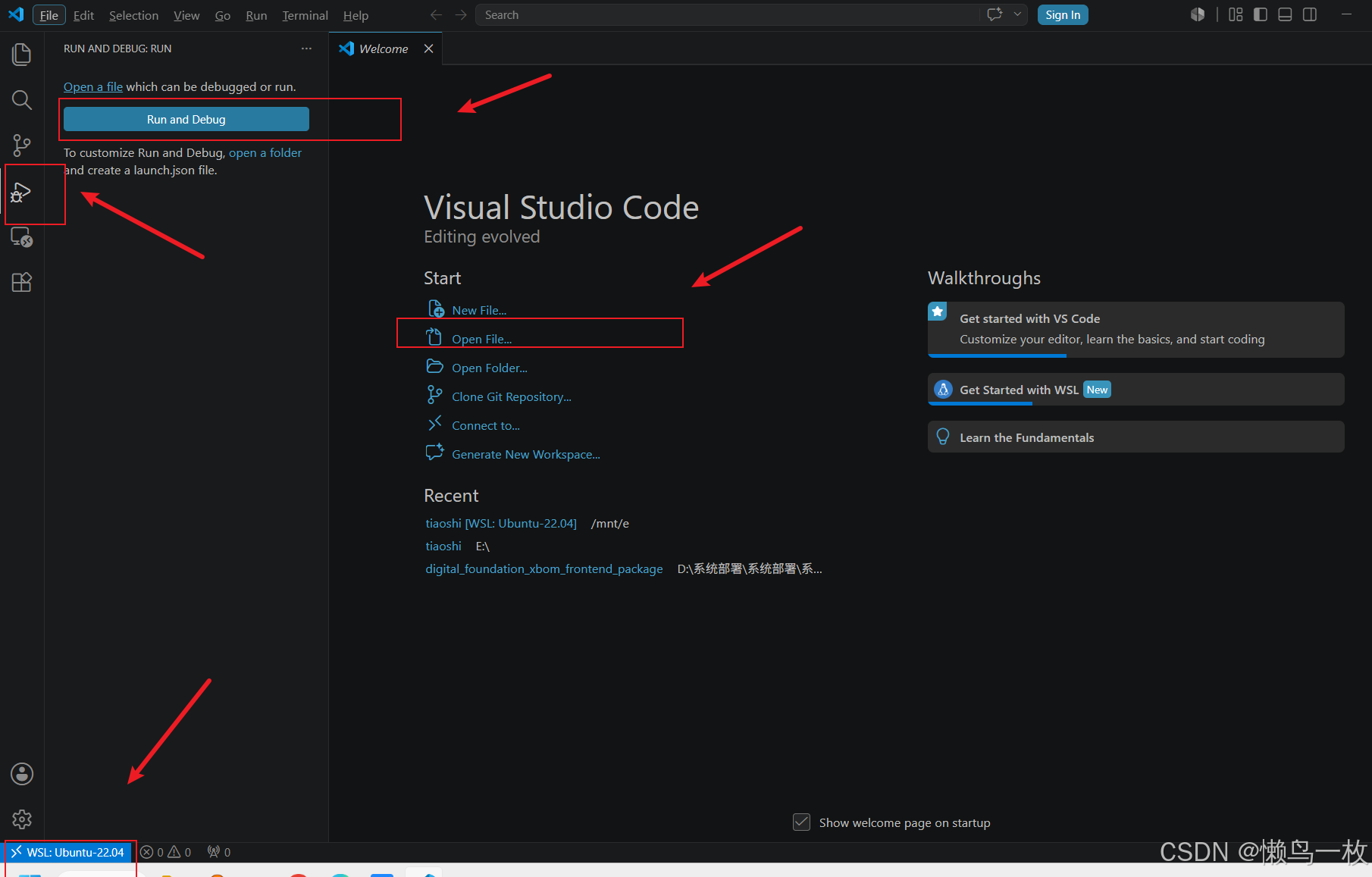Click the Recent heading
The height and width of the screenshot is (877, 1372).
[451, 496]
